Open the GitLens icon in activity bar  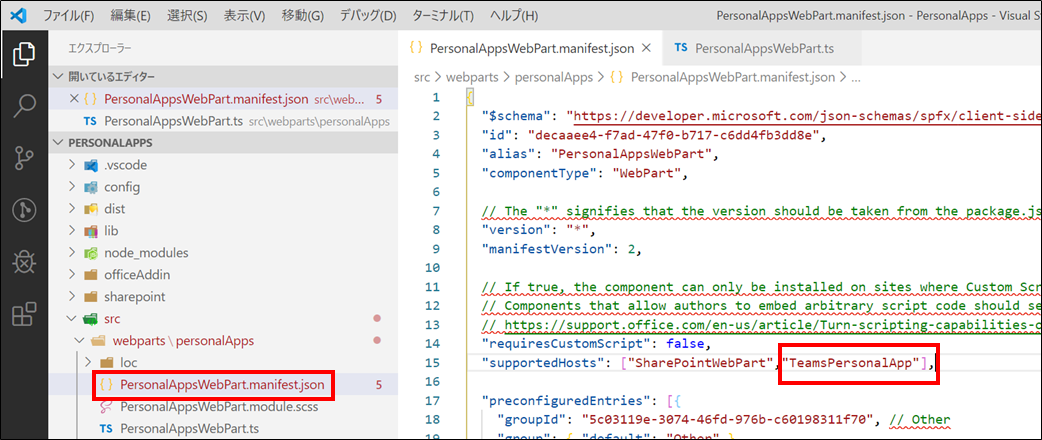pyautogui.click(x=25, y=211)
